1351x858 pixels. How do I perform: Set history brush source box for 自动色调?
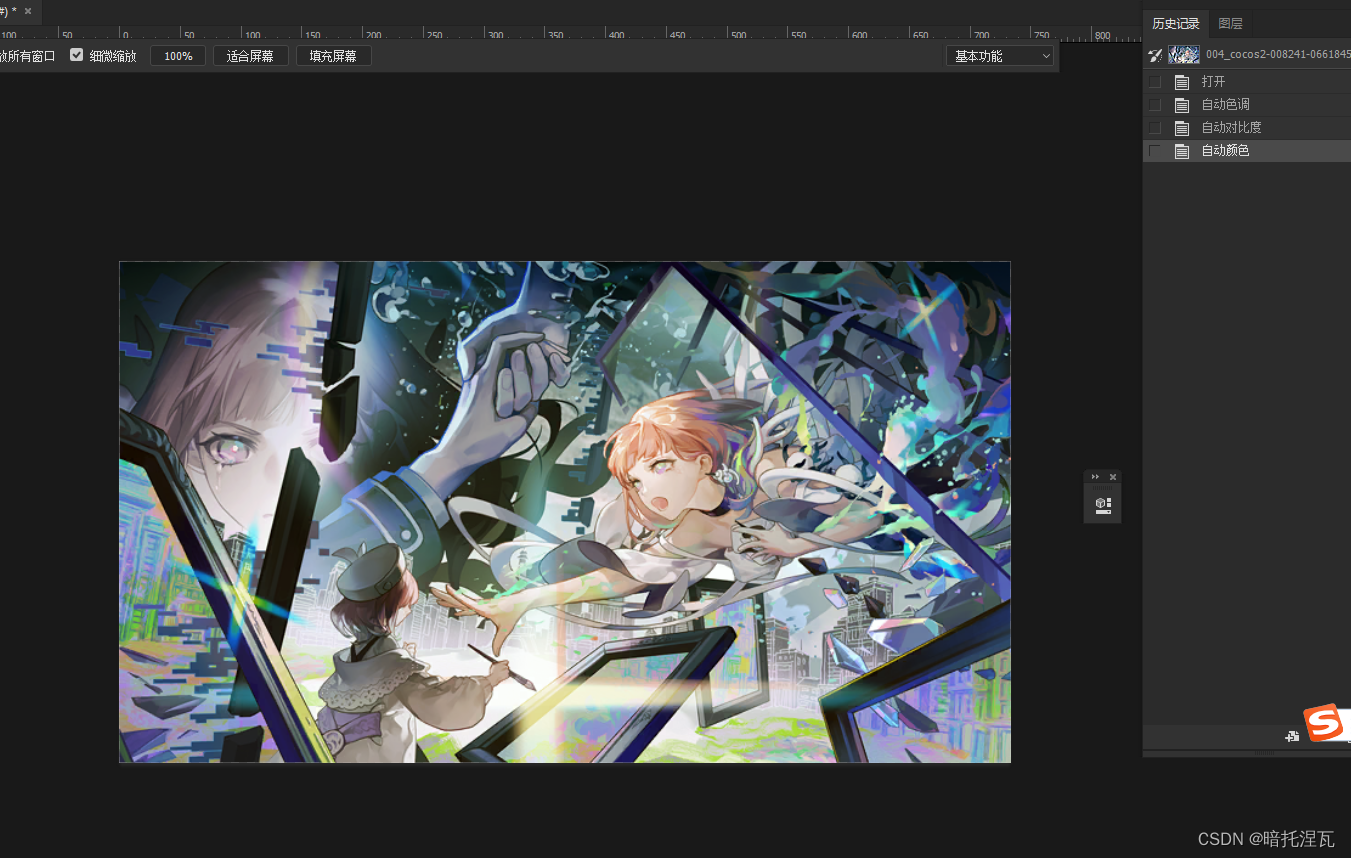click(1155, 105)
